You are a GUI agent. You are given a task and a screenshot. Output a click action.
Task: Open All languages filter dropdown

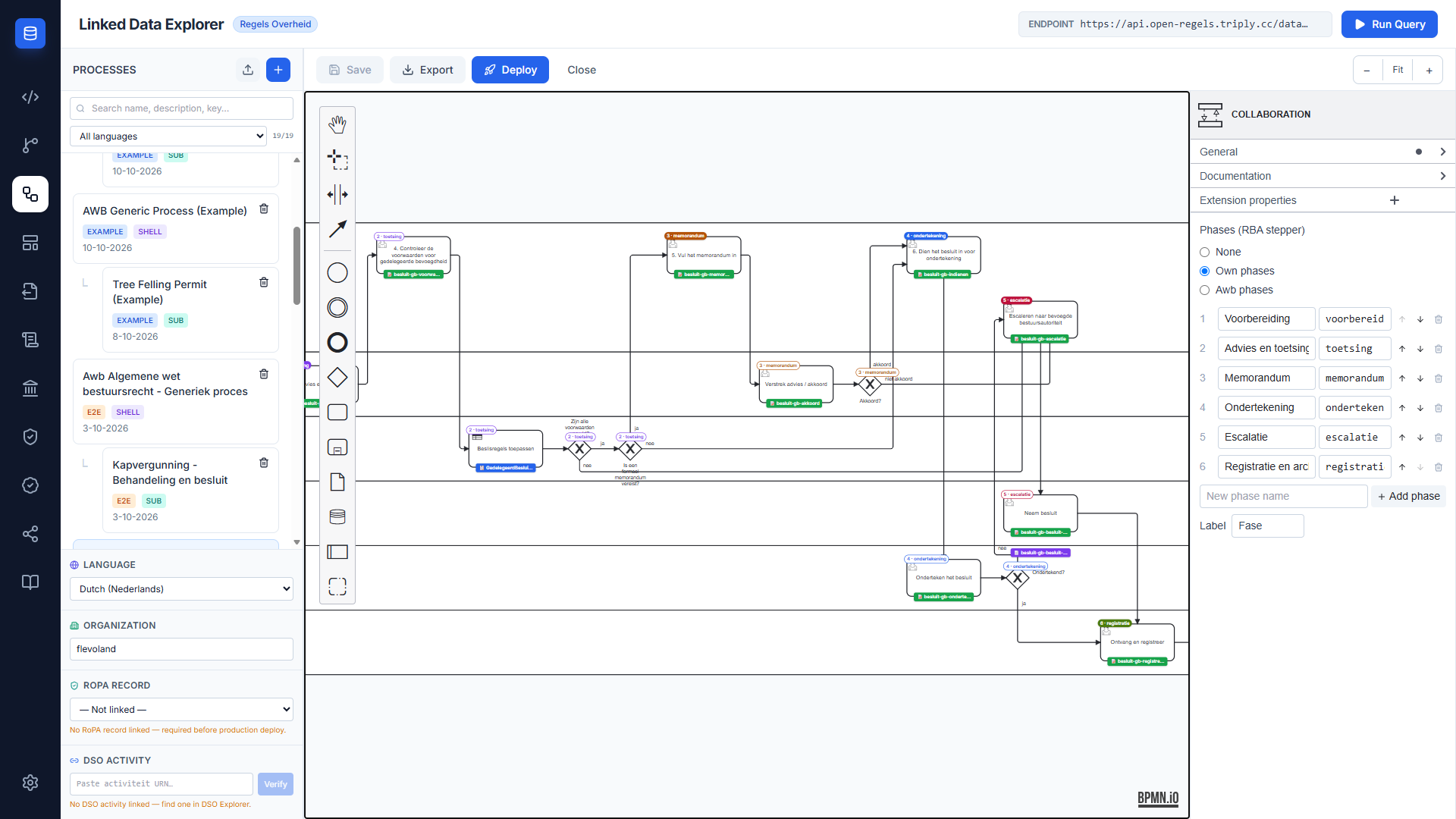click(x=168, y=136)
